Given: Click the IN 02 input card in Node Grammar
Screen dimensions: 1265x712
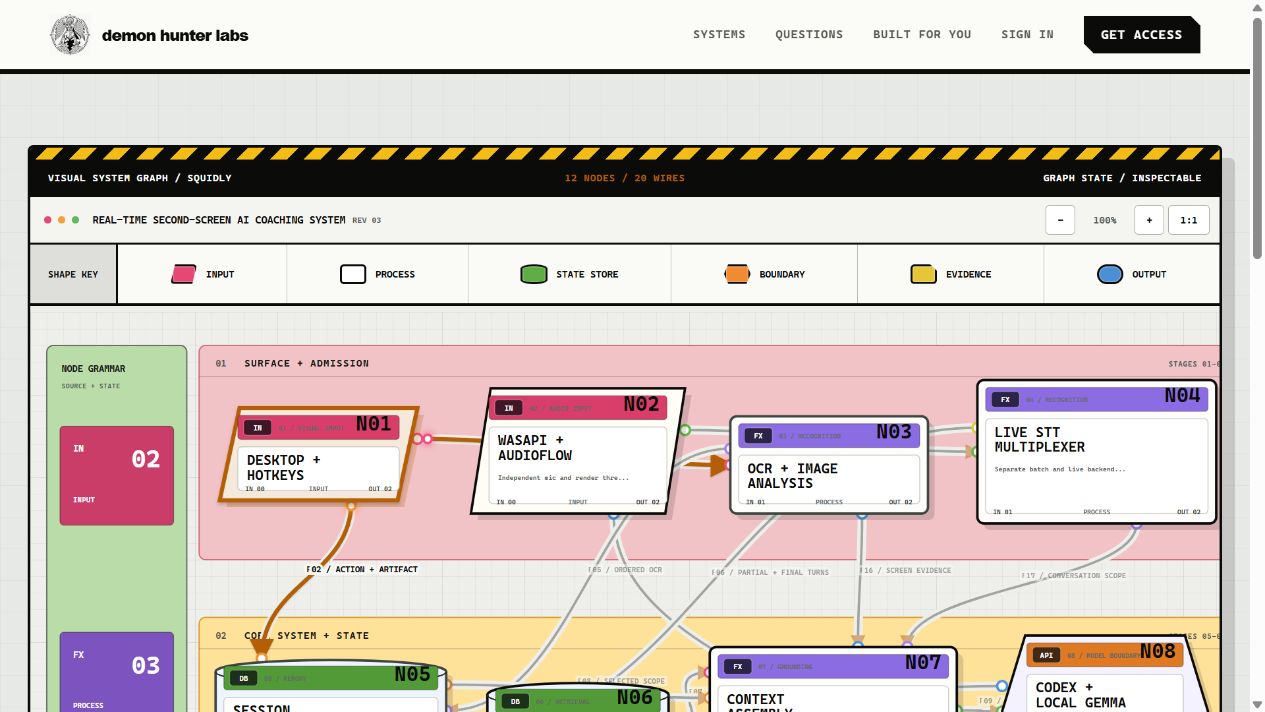Looking at the screenshot, I should tap(117, 475).
